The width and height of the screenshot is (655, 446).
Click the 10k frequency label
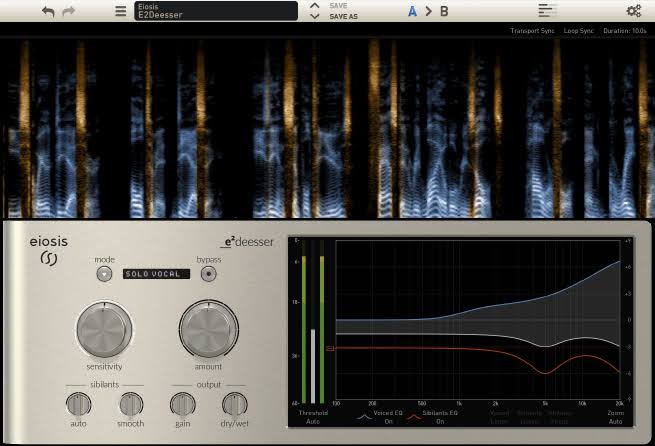pyautogui.click(x=582, y=403)
